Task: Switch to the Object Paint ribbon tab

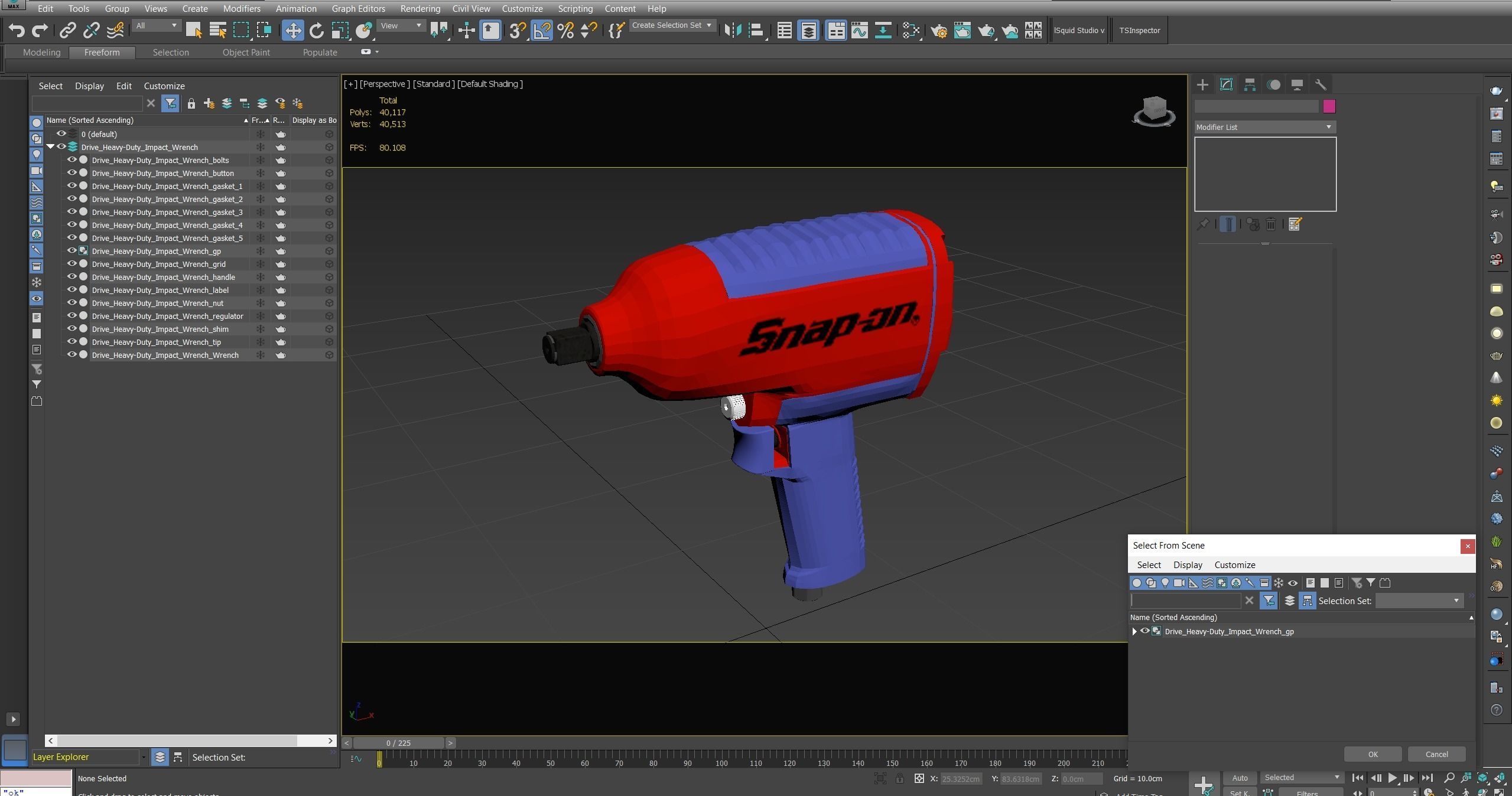Action: tap(246, 52)
